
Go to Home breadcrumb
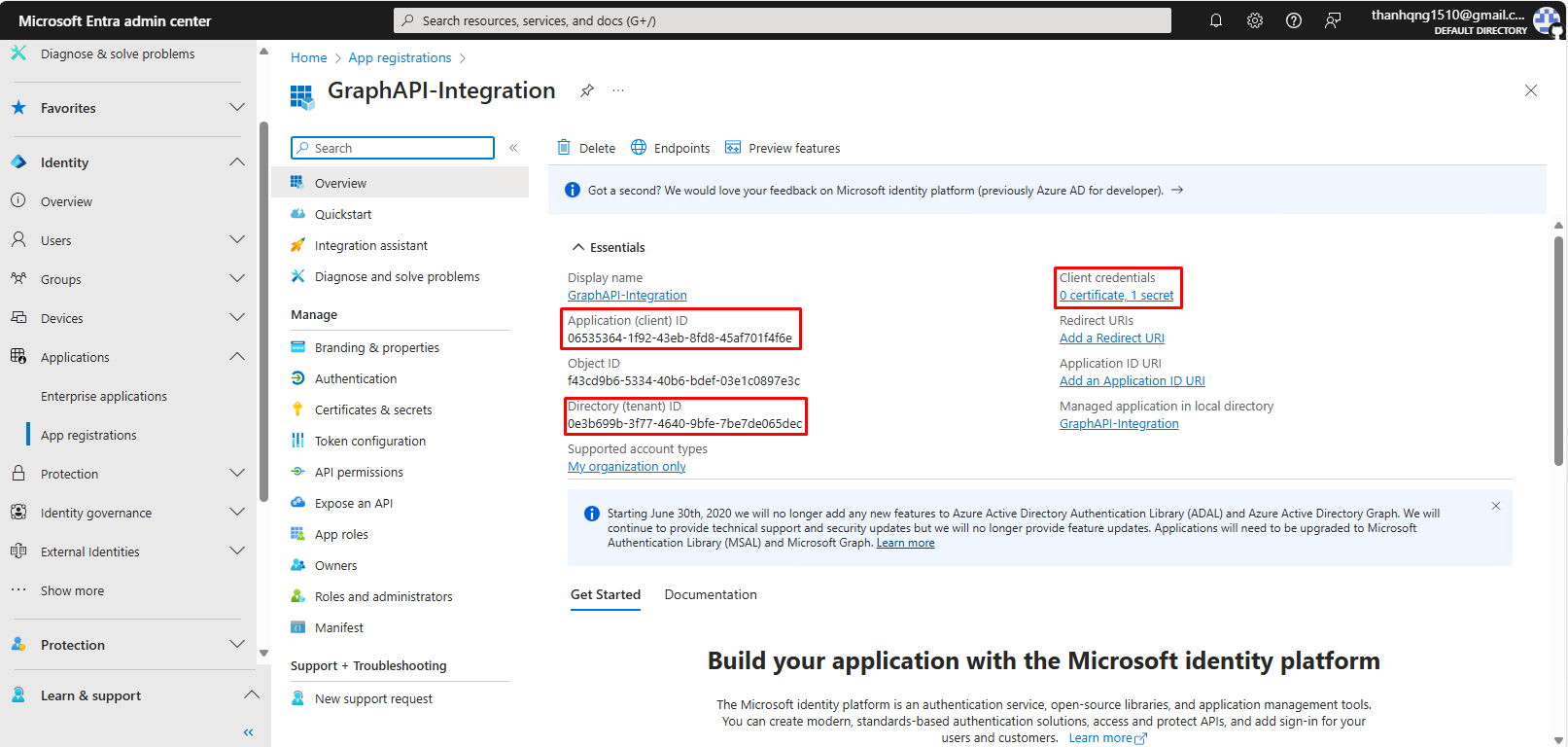(x=309, y=57)
